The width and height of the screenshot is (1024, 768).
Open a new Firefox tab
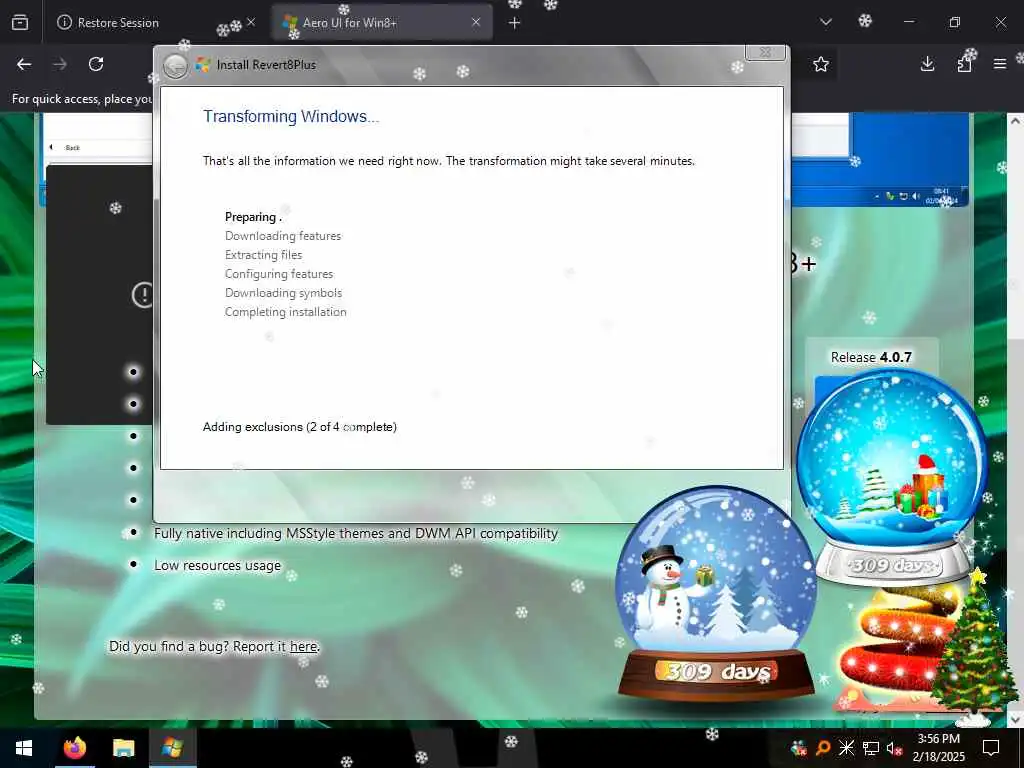(x=515, y=23)
